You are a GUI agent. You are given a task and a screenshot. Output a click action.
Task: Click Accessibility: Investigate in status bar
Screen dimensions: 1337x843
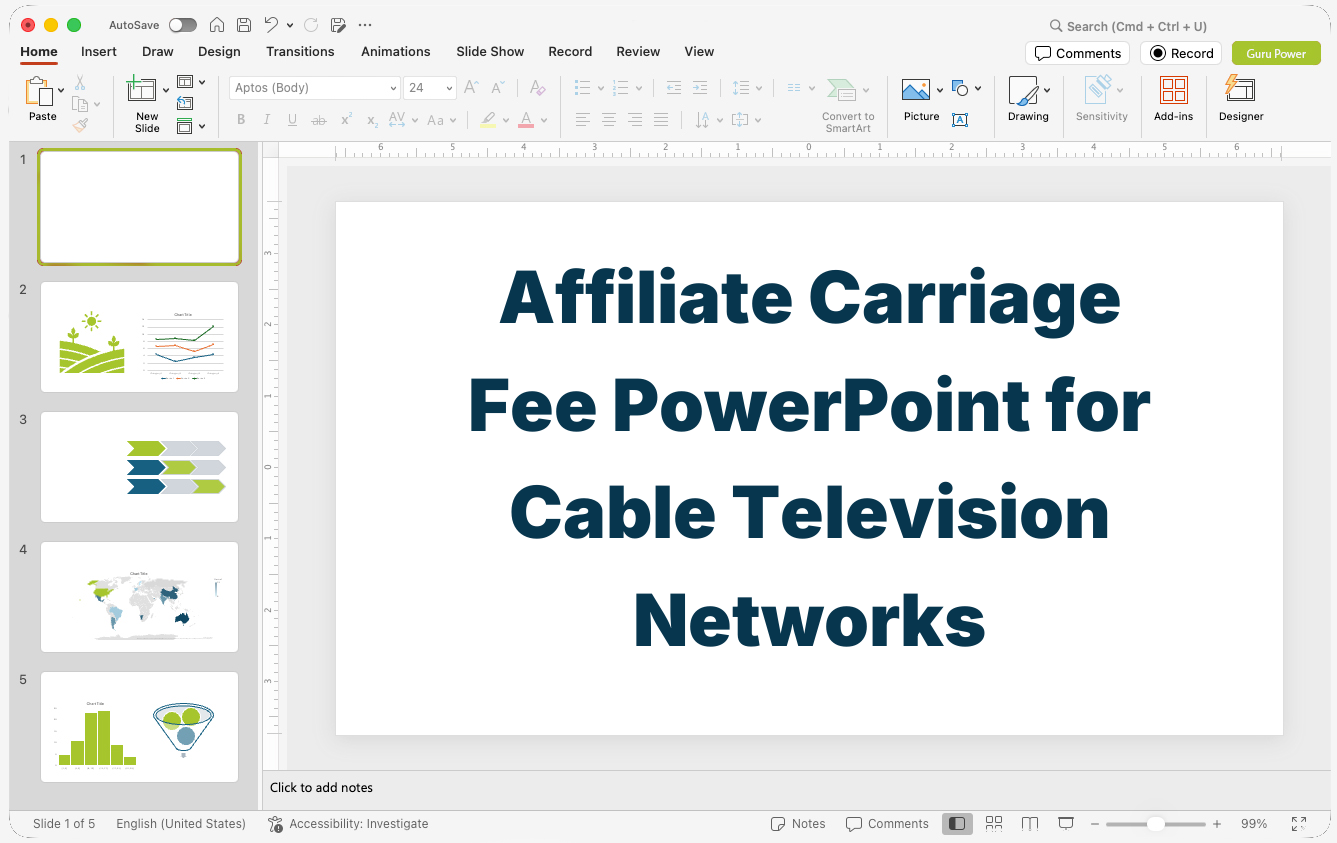point(348,824)
